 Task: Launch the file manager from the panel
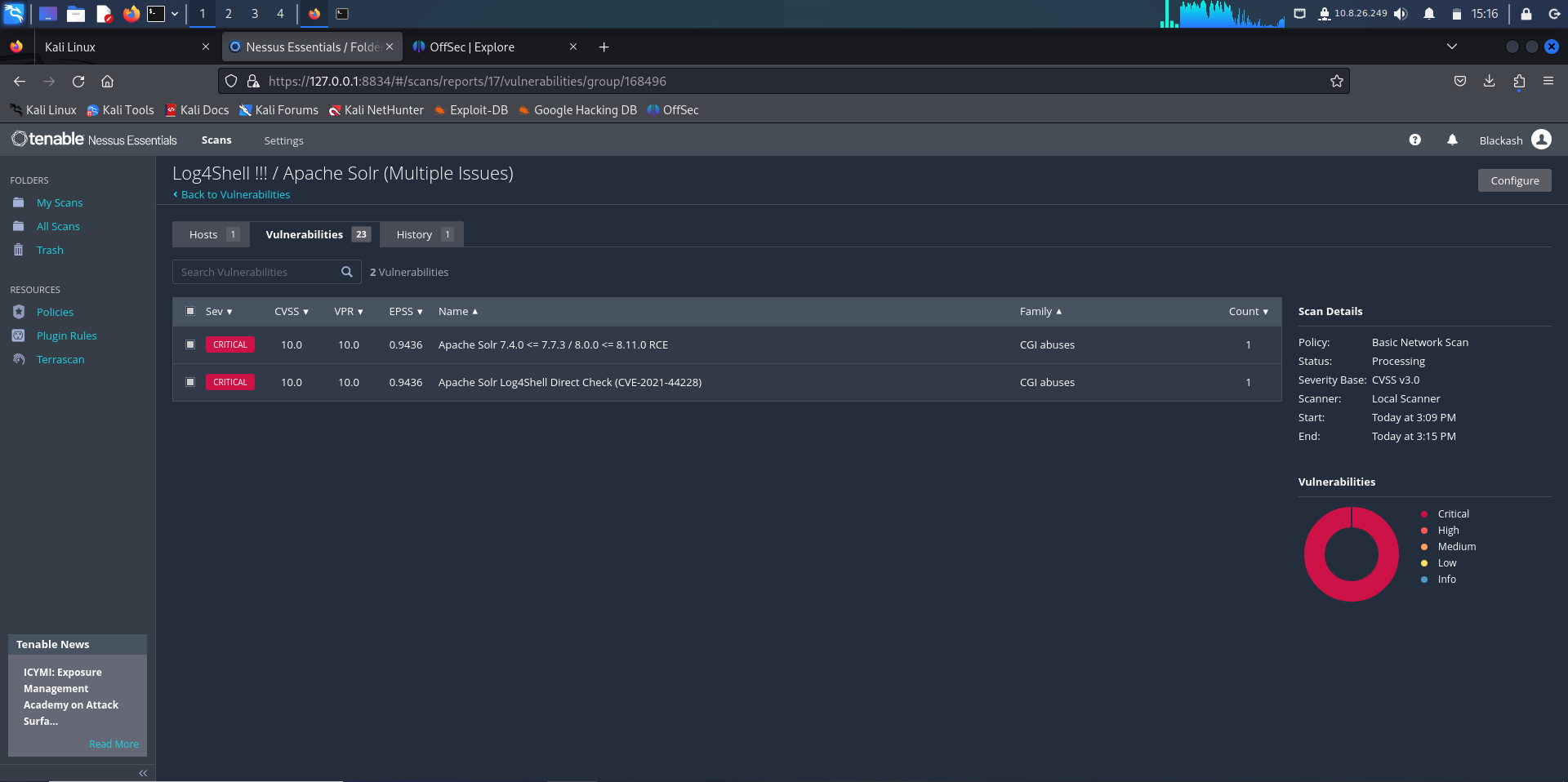(x=76, y=14)
